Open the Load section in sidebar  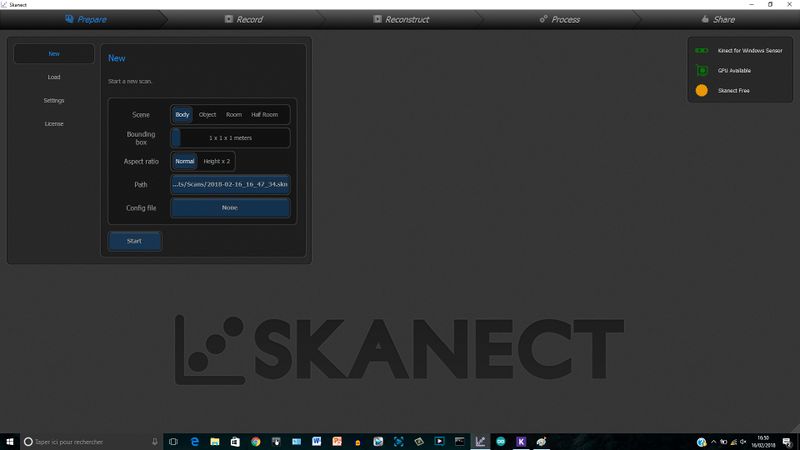[x=54, y=77]
